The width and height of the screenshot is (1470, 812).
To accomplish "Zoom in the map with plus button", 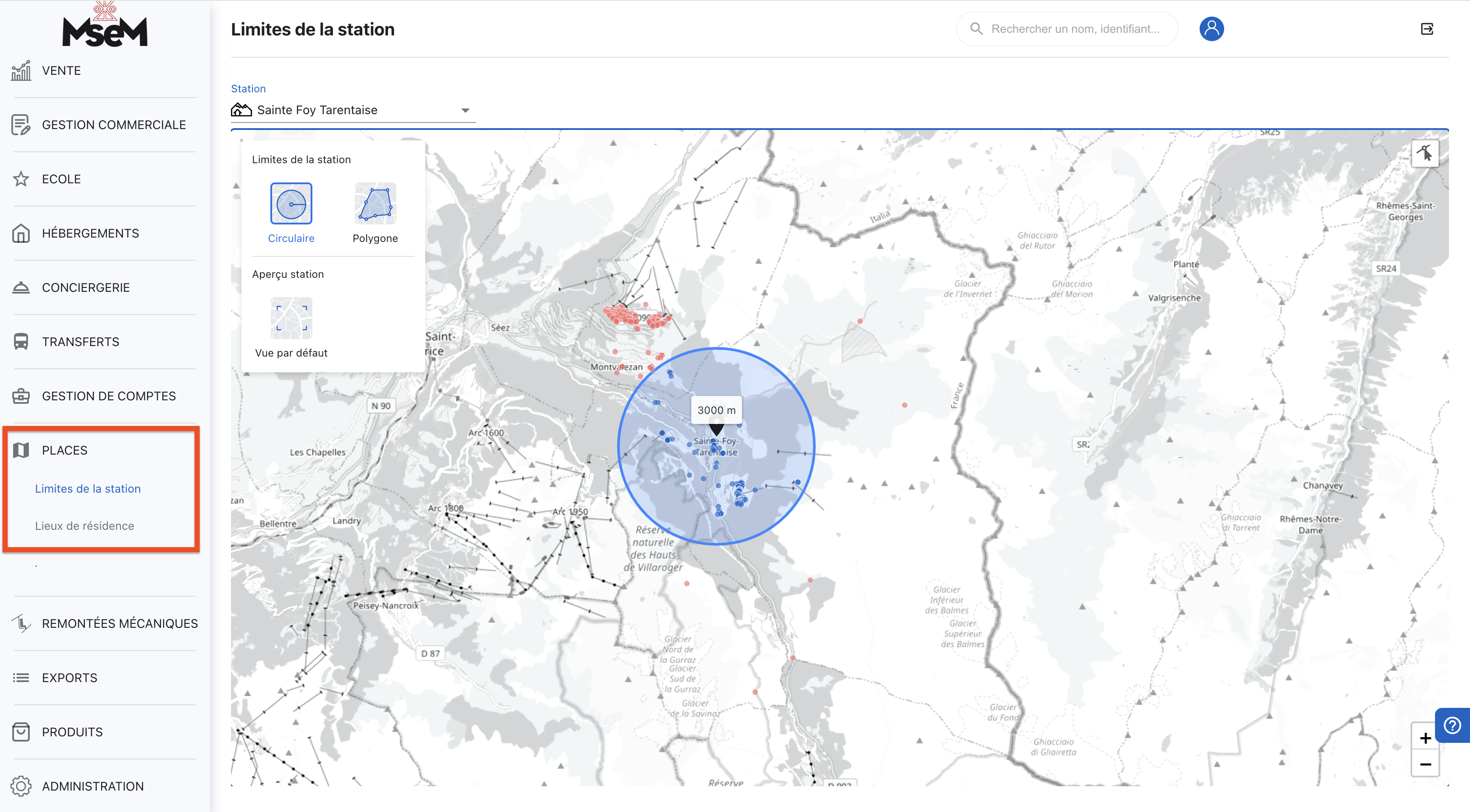I will [1425, 738].
